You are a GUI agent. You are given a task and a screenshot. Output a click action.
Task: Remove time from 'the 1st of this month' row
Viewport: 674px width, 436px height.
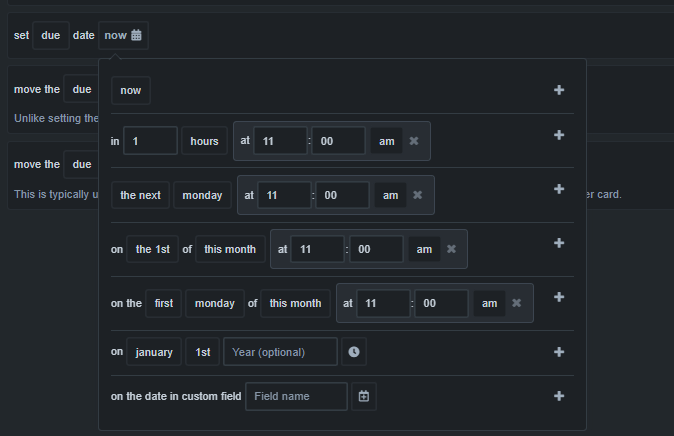pos(451,249)
